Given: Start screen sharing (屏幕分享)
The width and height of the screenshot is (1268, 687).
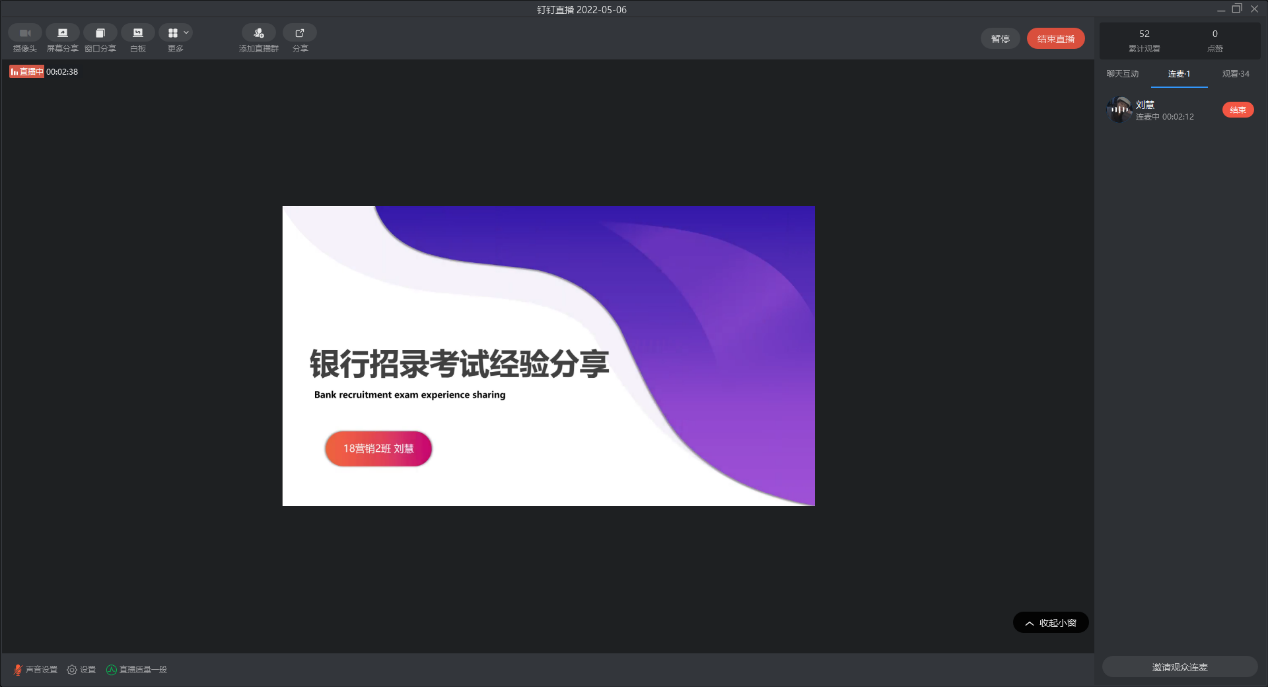Looking at the screenshot, I should click(x=62, y=33).
